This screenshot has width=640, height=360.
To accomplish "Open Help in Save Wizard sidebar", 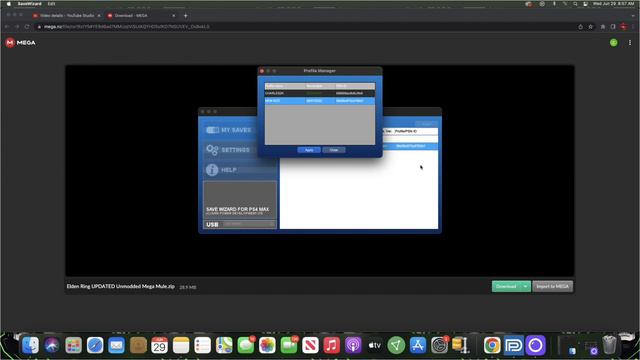I will click(x=221, y=170).
